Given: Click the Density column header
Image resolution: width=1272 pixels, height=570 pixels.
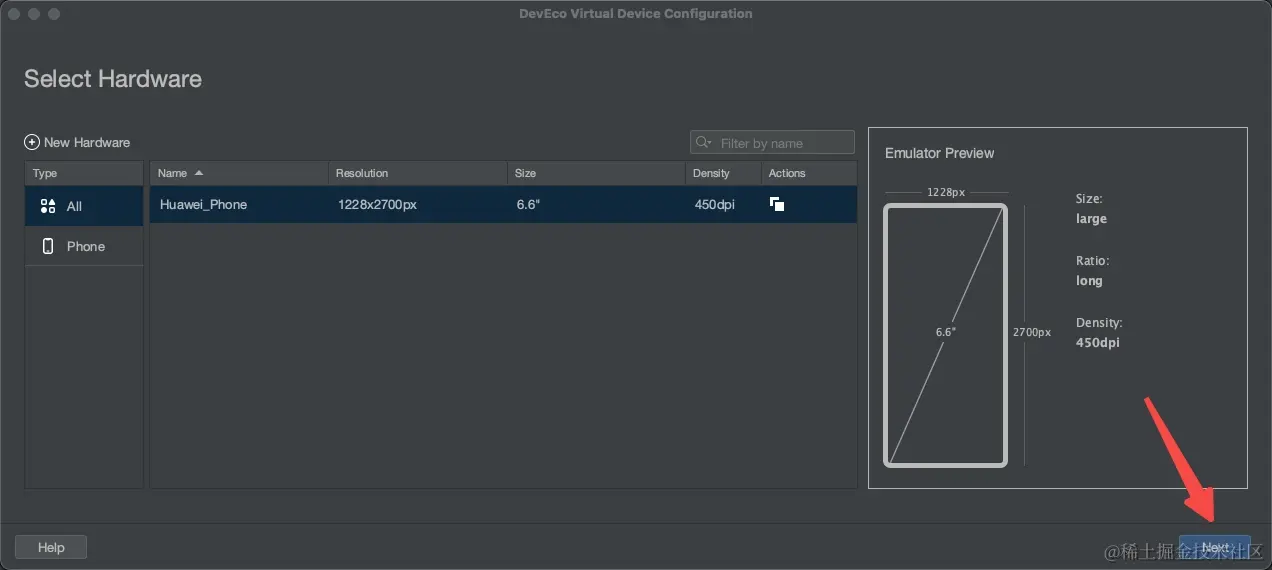Looking at the screenshot, I should (x=724, y=173).
